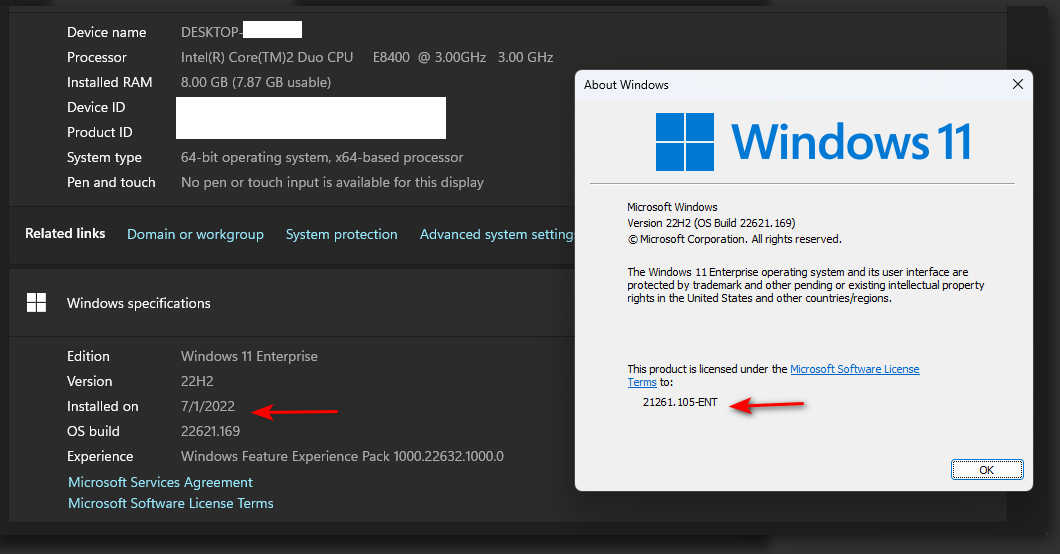Screen dimensions: 1060x554
Task: Select the No pen or touch input text
Action: pyautogui.click(x=332, y=182)
